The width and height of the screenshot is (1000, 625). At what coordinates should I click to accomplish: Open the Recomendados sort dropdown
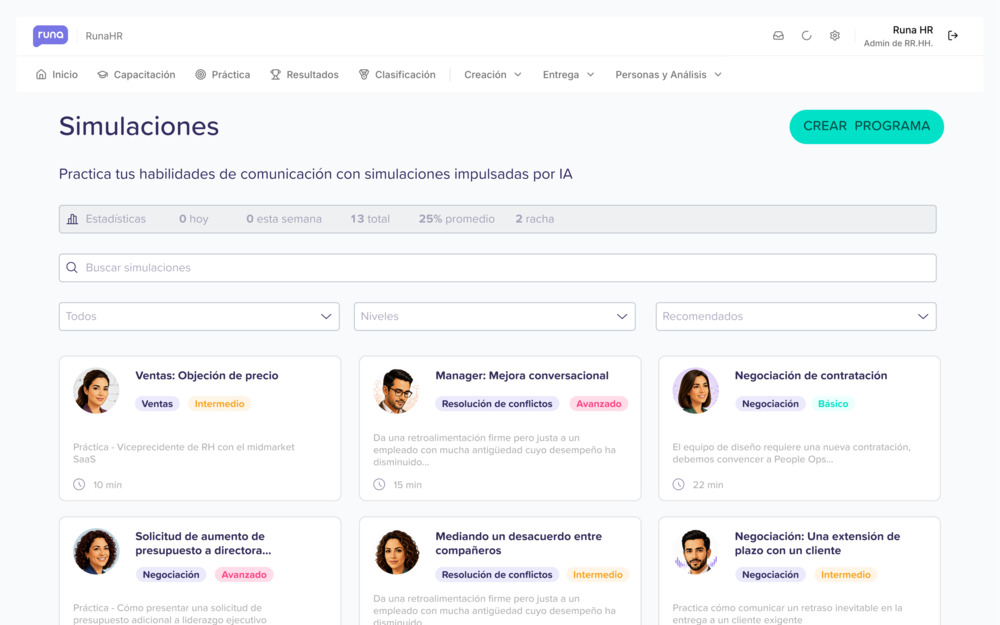pos(796,316)
